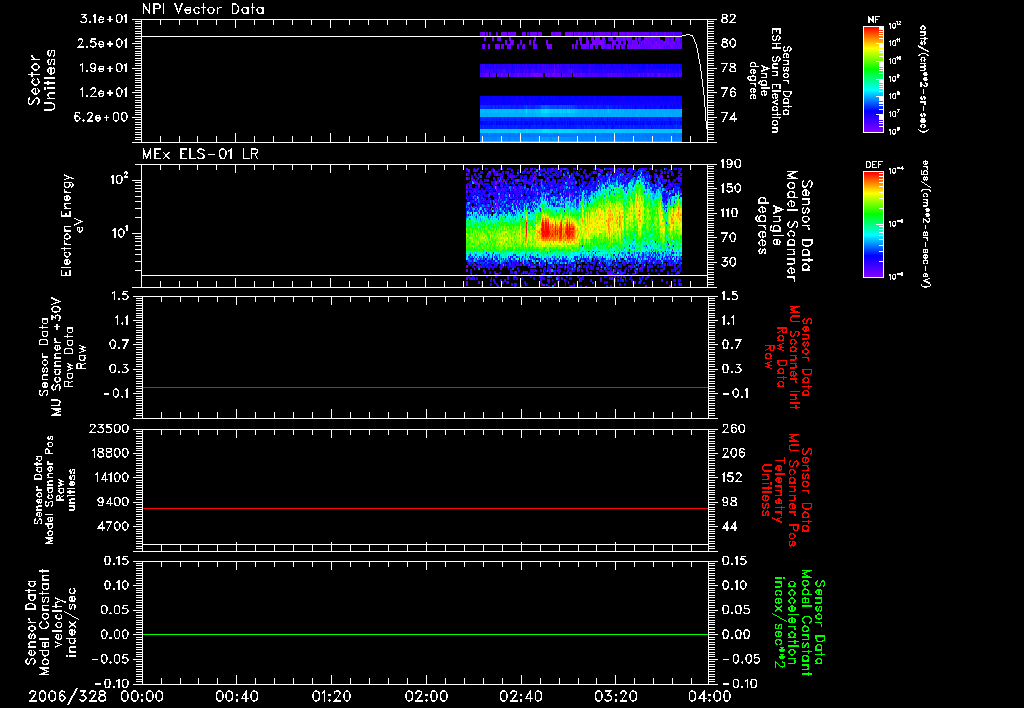Click the '2006/328' date label
1024x708 pixels.
click(67, 696)
